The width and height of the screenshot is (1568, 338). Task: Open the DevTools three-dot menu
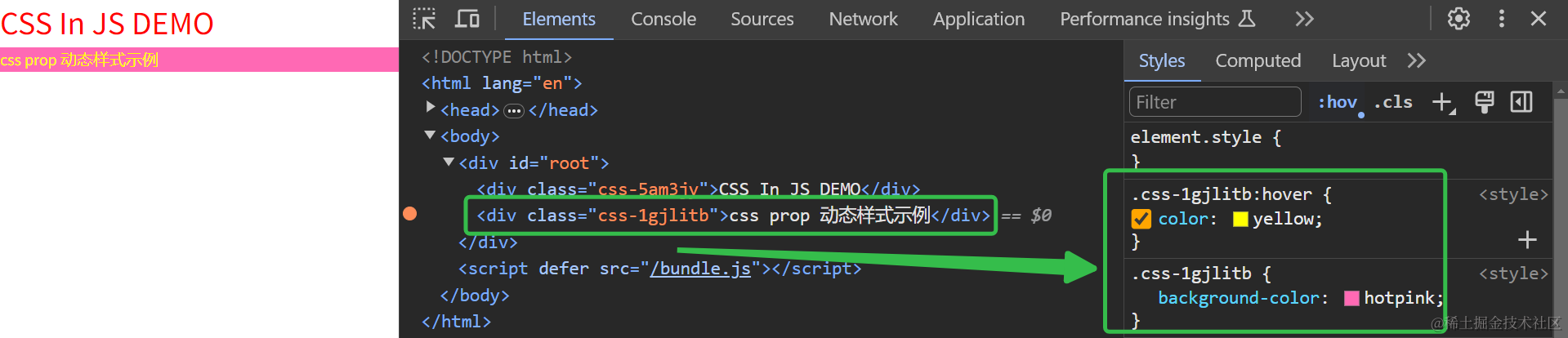click(1501, 19)
